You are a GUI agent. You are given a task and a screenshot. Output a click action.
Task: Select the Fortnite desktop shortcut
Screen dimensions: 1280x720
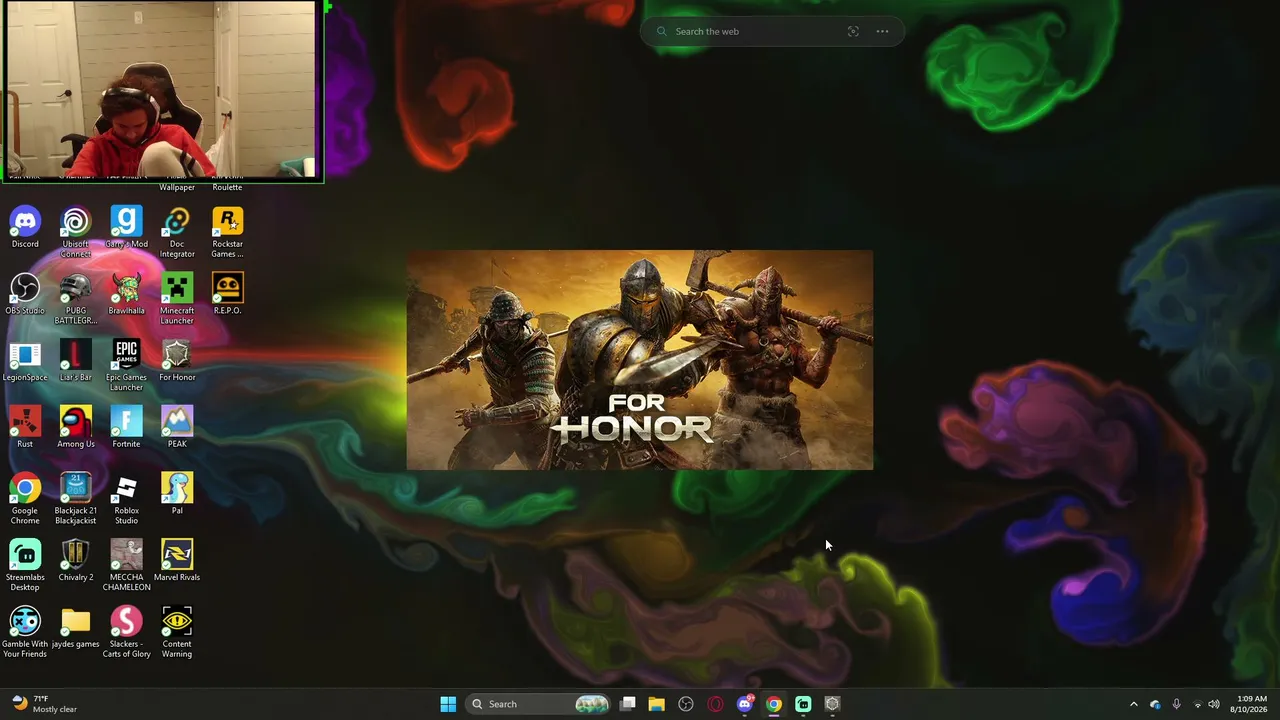[x=126, y=428]
